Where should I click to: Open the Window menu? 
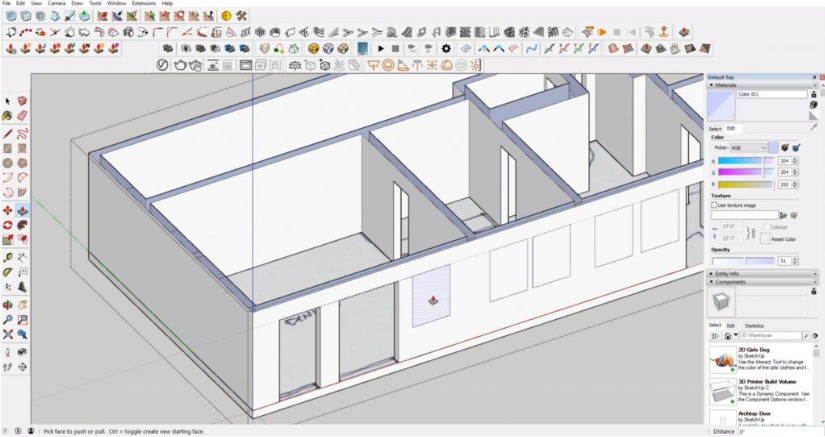tap(116, 3)
